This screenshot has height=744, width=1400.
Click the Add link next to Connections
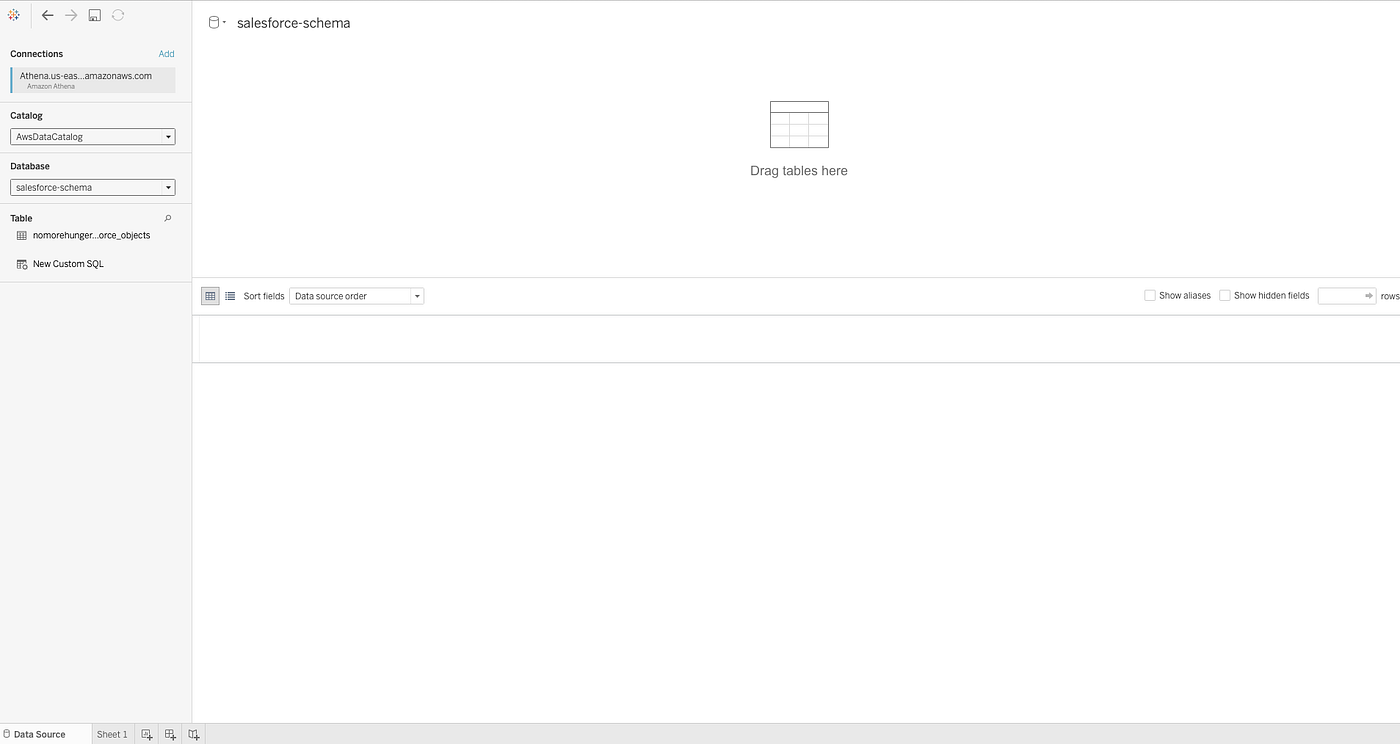click(x=166, y=54)
